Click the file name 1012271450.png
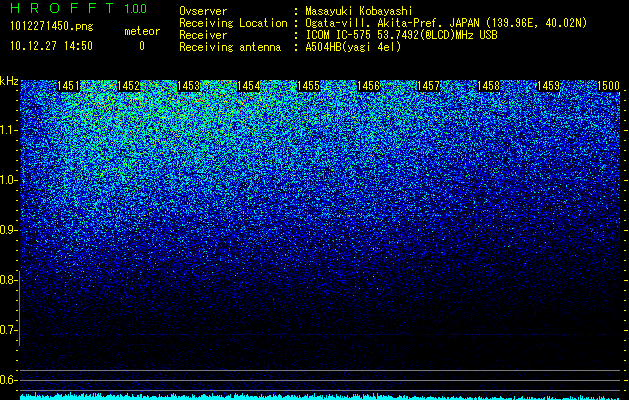Image resolution: width=629 pixels, height=400 pixels. 52,26
